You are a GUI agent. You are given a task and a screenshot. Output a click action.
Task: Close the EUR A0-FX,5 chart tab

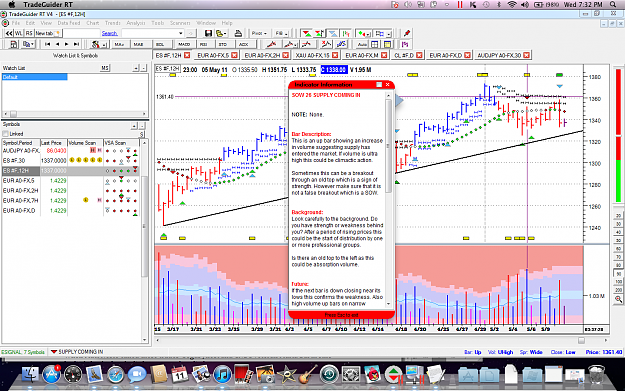234,55
